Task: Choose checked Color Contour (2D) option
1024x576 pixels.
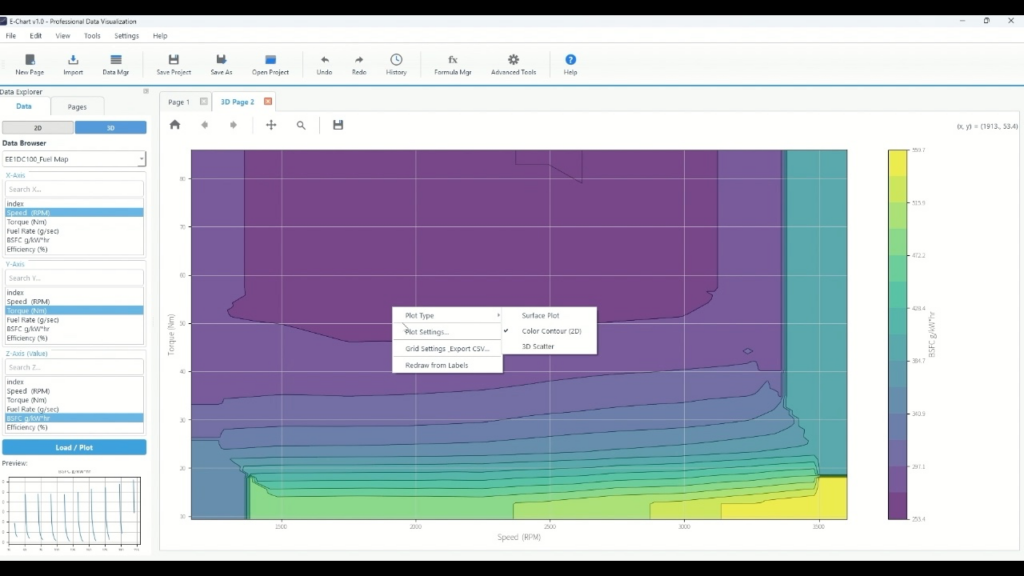Action: tap(551, 331)
